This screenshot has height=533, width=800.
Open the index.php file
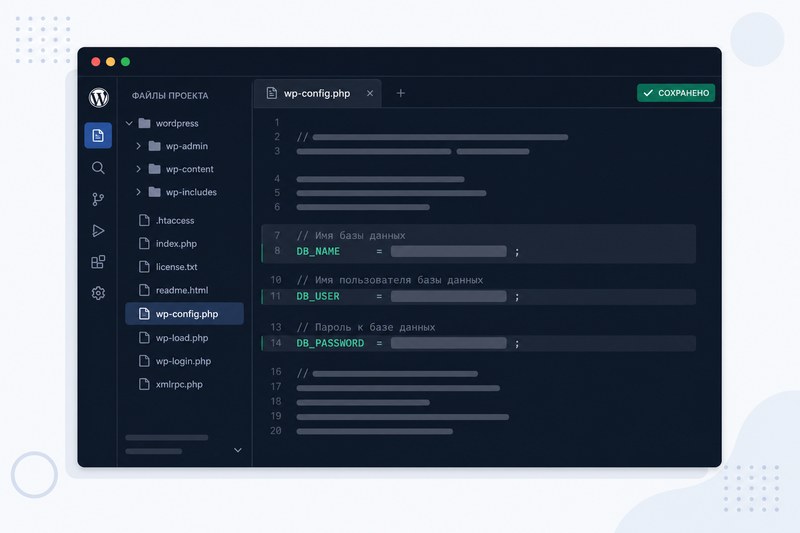click(x=176, y=244)
